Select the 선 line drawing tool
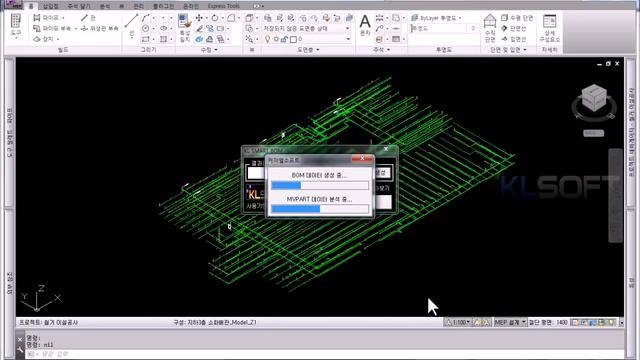 tap(131, 25)
